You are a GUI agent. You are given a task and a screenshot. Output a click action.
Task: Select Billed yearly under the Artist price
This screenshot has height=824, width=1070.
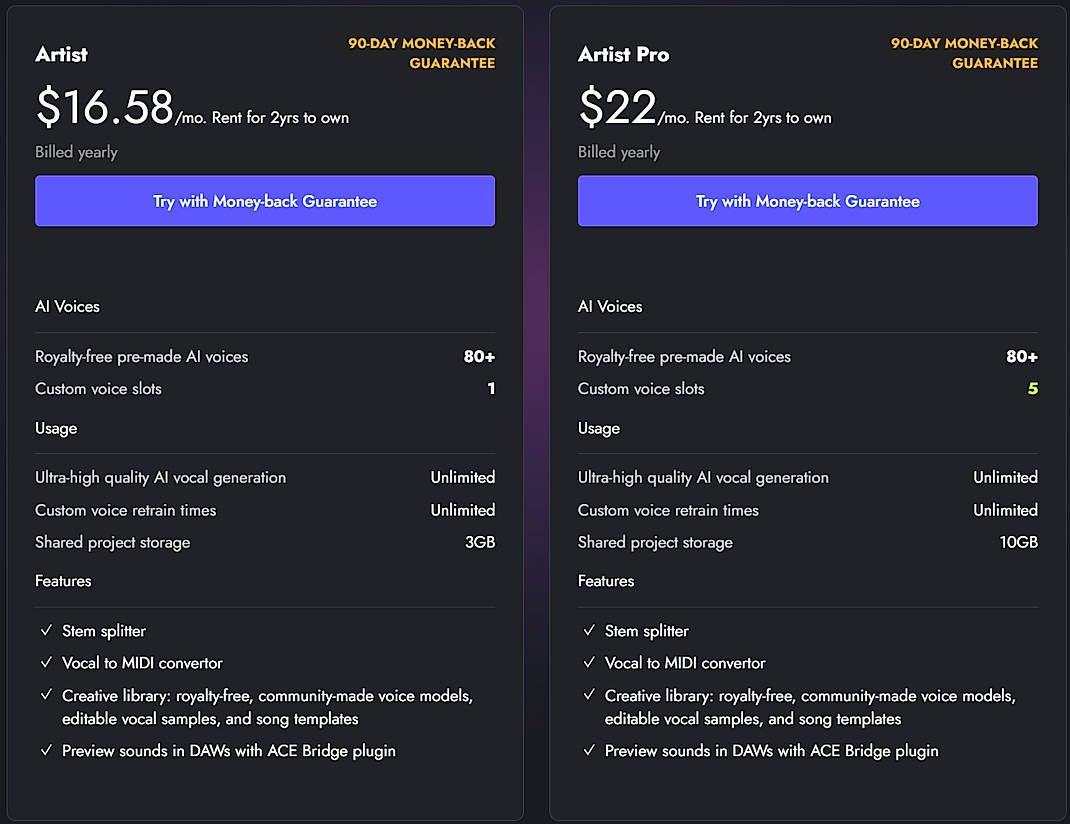[76, 152]
